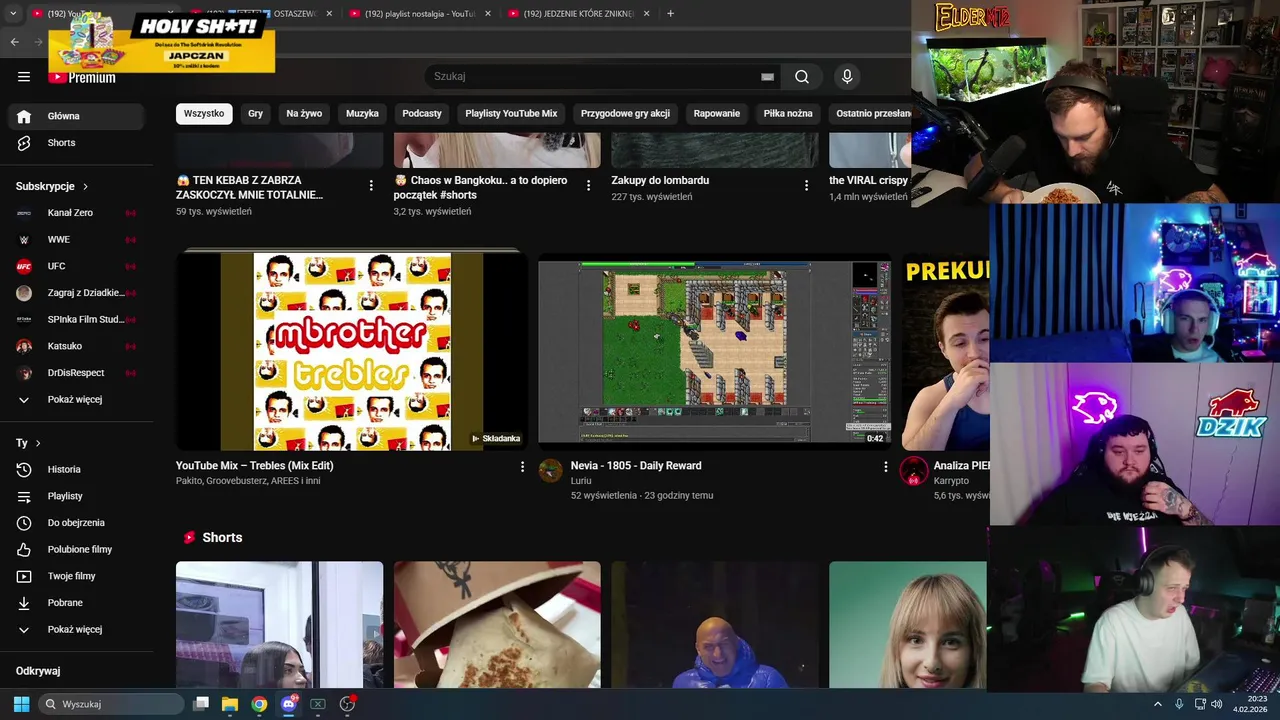
Task: Close the playlist nostalgia browser tab
Action: pos(488,14)
